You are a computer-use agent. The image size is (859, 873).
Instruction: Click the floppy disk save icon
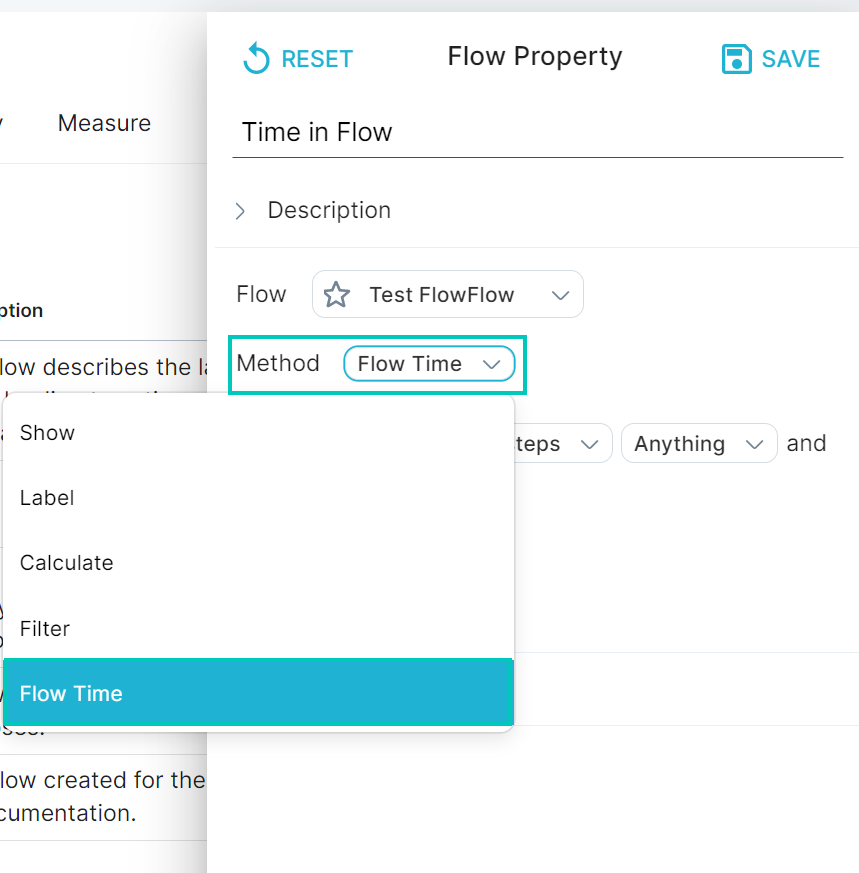736,59
